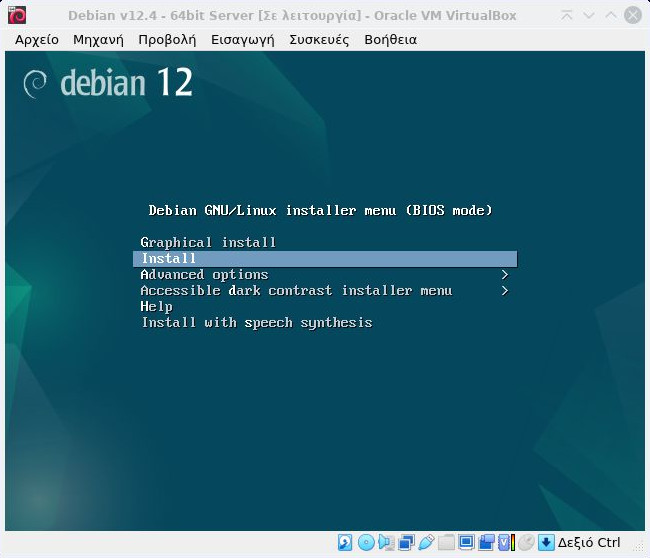This screenshot has width=650, height=558.
Task: Open the Προβολή menu
Action: coord(167,39)
